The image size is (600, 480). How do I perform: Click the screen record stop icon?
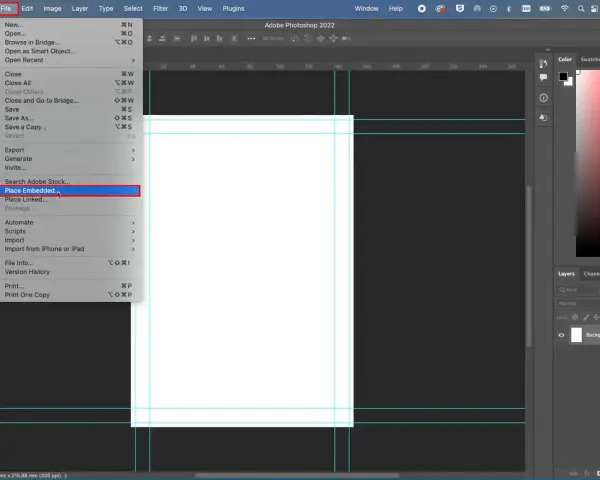coord(422,8)
